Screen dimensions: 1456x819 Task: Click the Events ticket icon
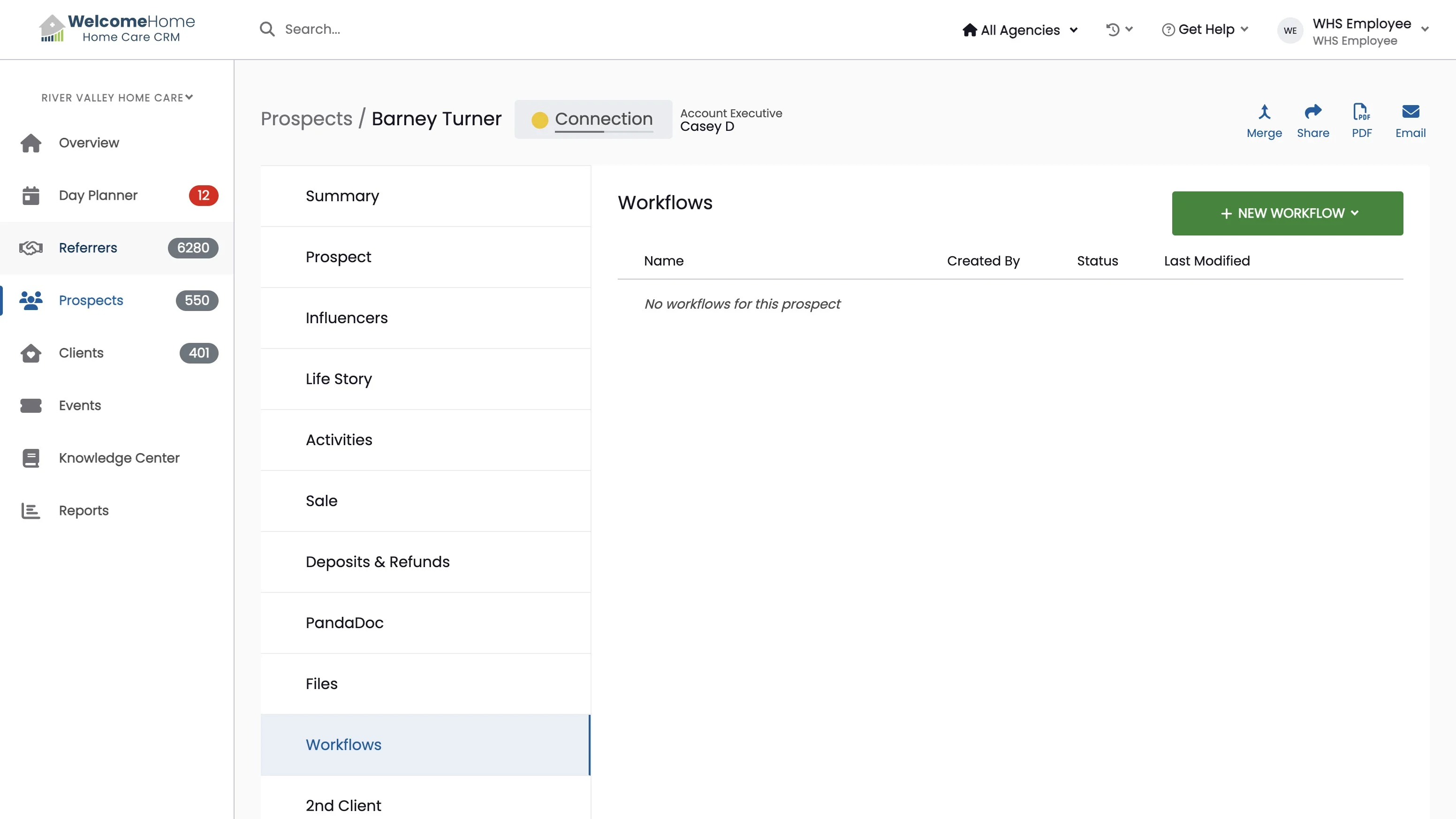[x=30, y=406]
